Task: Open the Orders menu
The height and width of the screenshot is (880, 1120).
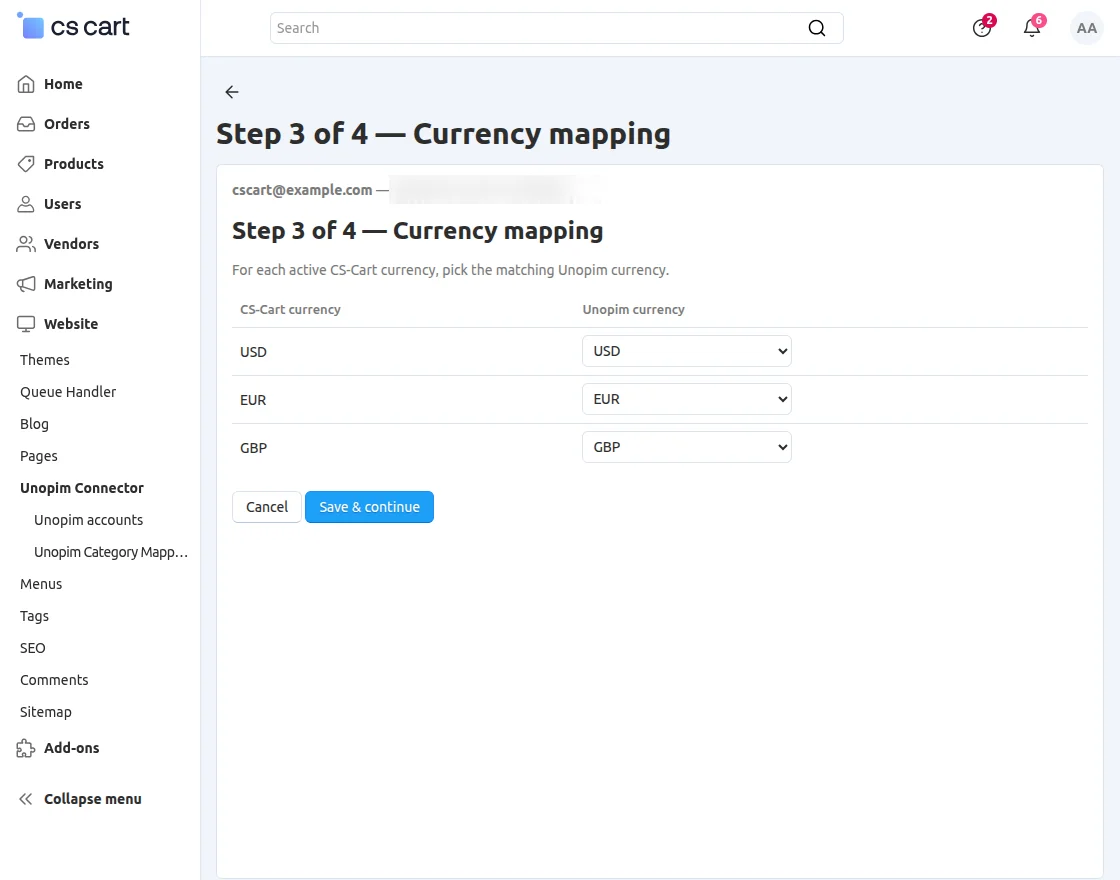Action: coord(66,124)
